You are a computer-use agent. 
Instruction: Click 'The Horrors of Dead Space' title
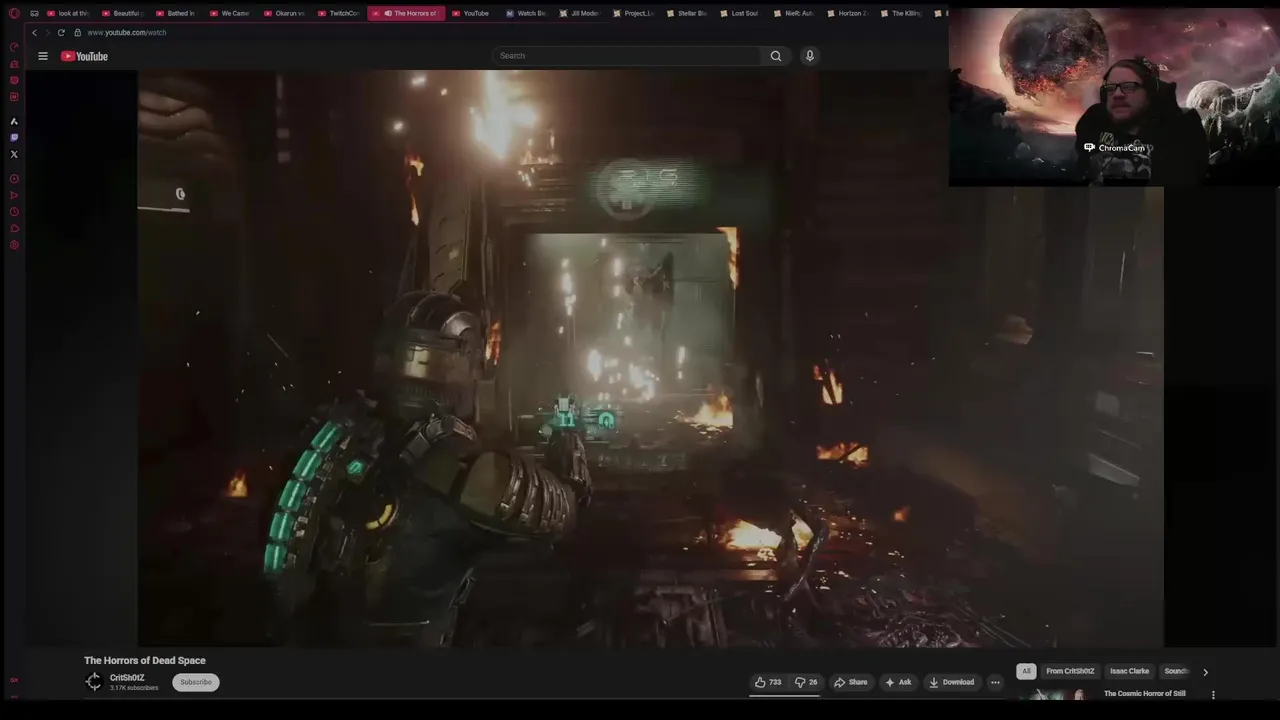(145, 660)
